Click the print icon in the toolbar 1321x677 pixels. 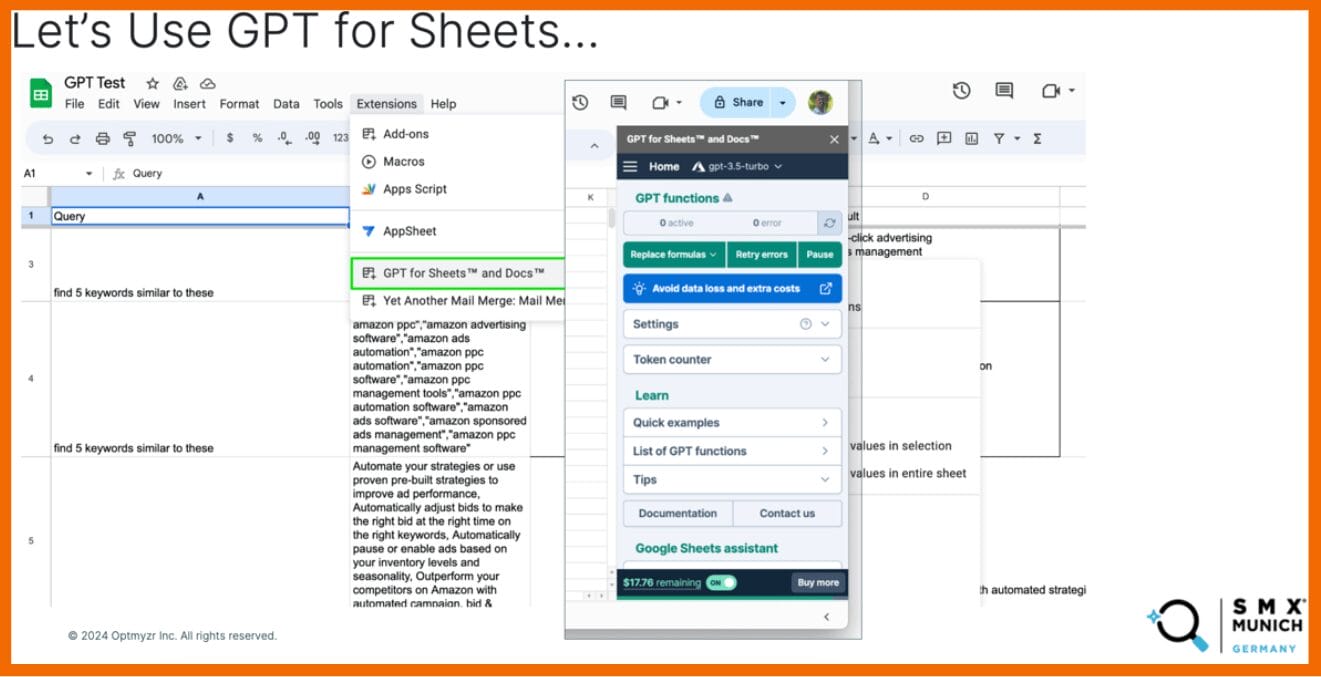[x=102, y=139]
